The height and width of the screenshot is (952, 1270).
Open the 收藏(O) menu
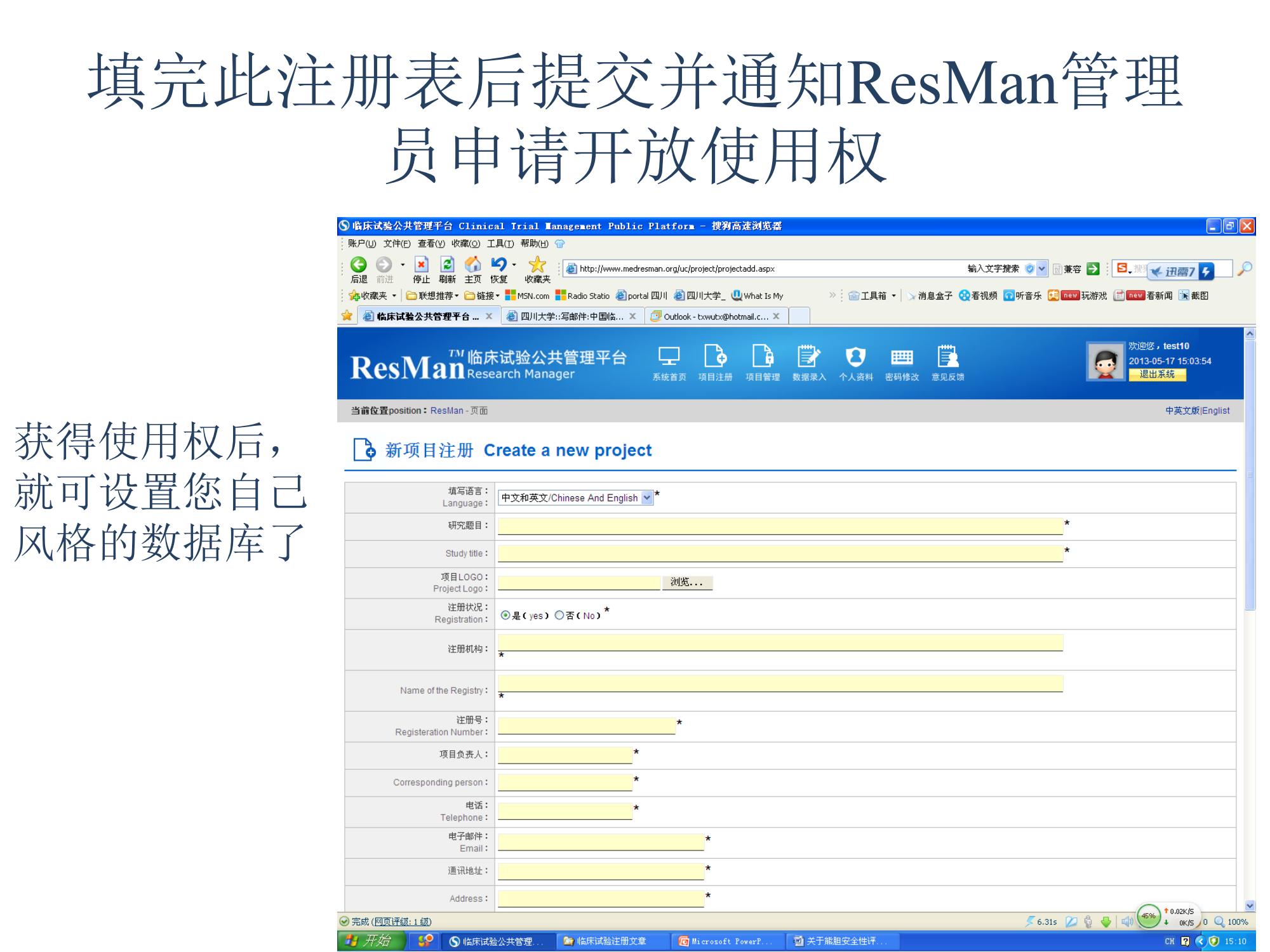click(x=466, y=244)
